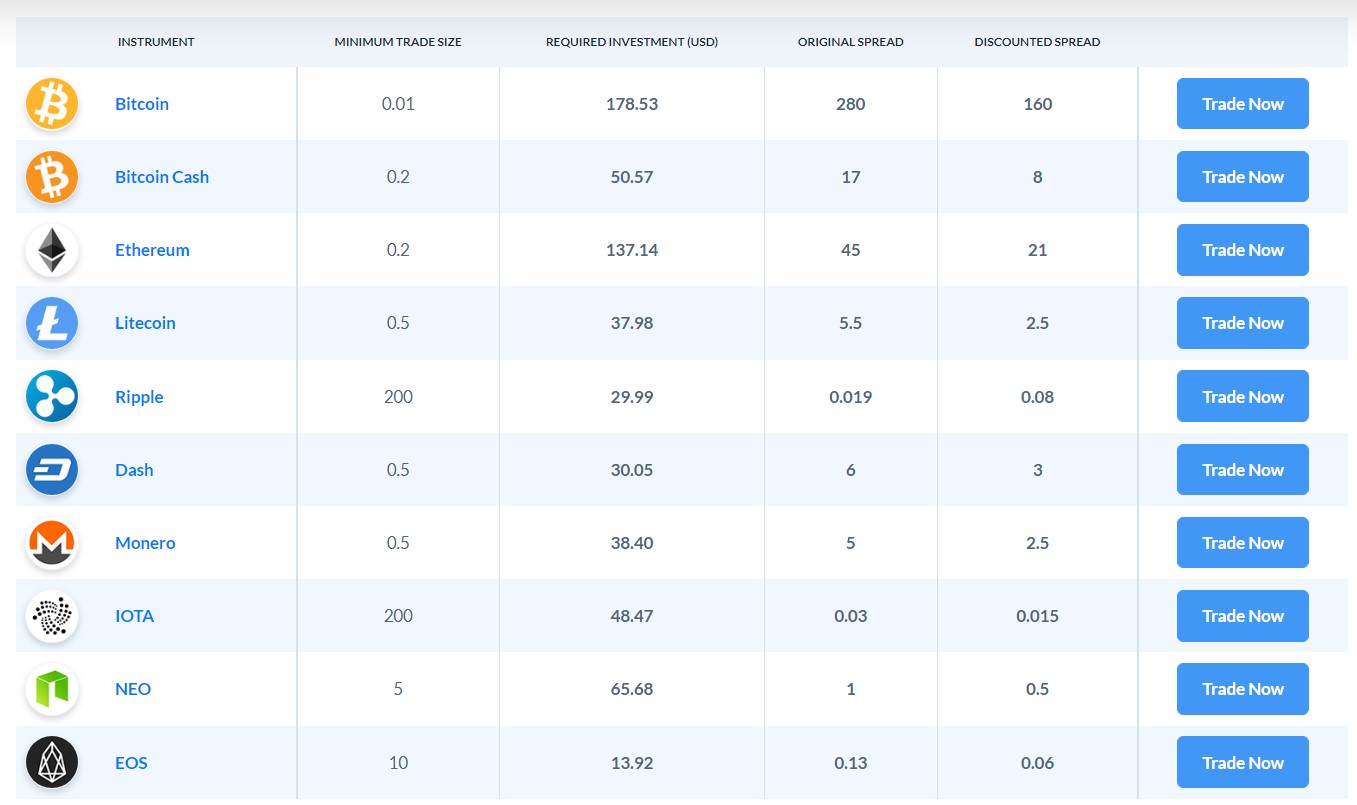Click the Instrument column header
The image size is (1357, 805).
tap(156, 42)
